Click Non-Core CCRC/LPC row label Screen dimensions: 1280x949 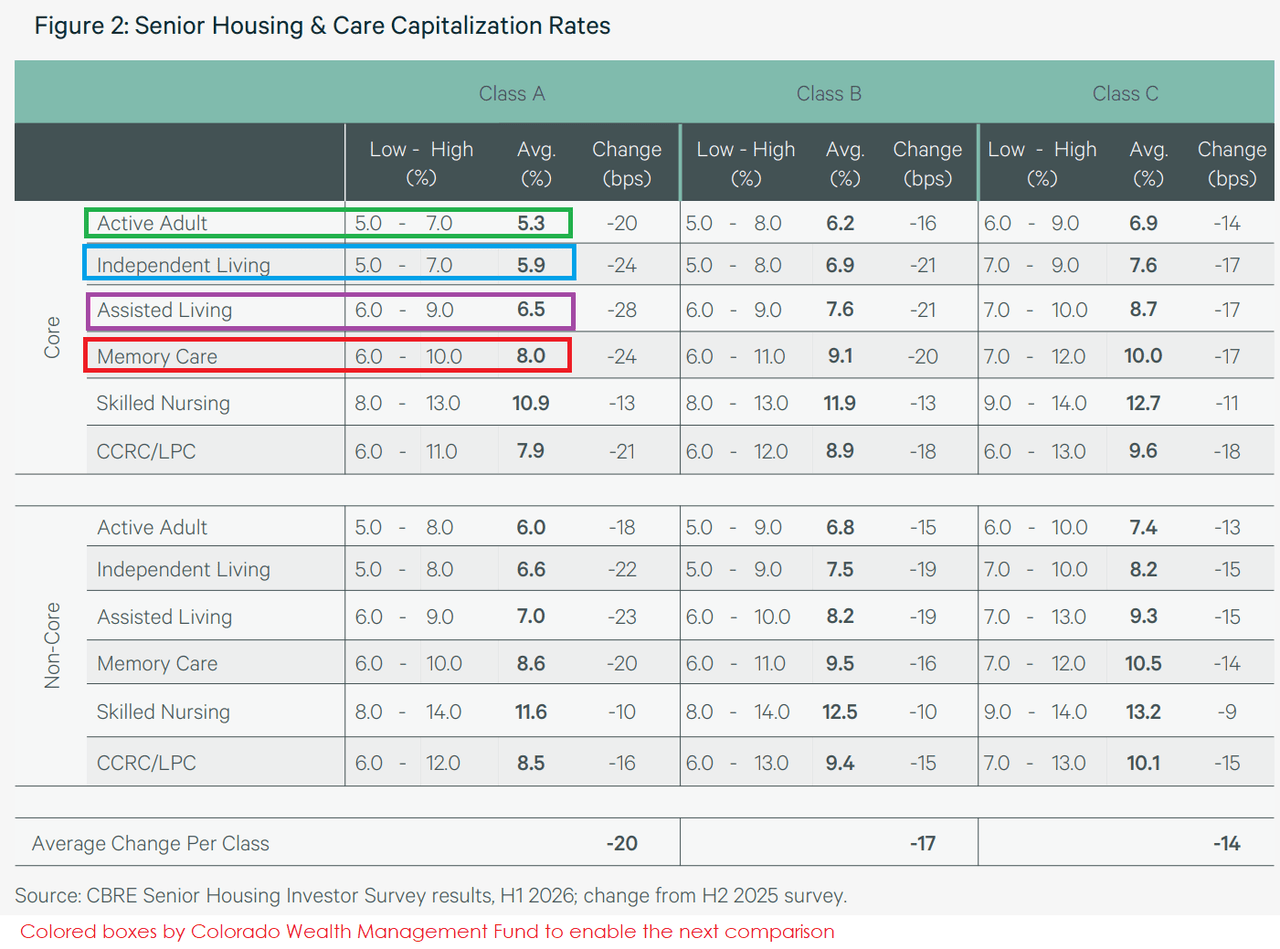tap(146, 763)
